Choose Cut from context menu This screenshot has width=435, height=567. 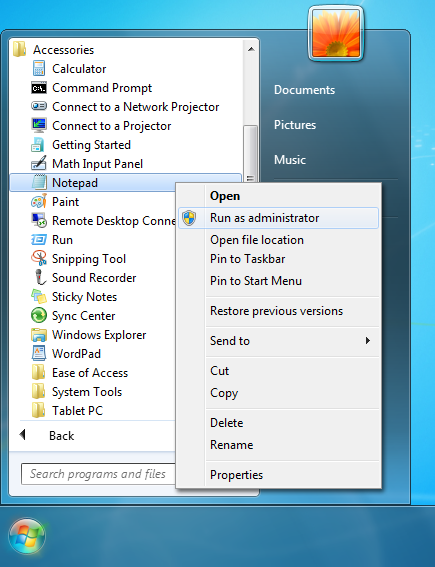point(278,371)
